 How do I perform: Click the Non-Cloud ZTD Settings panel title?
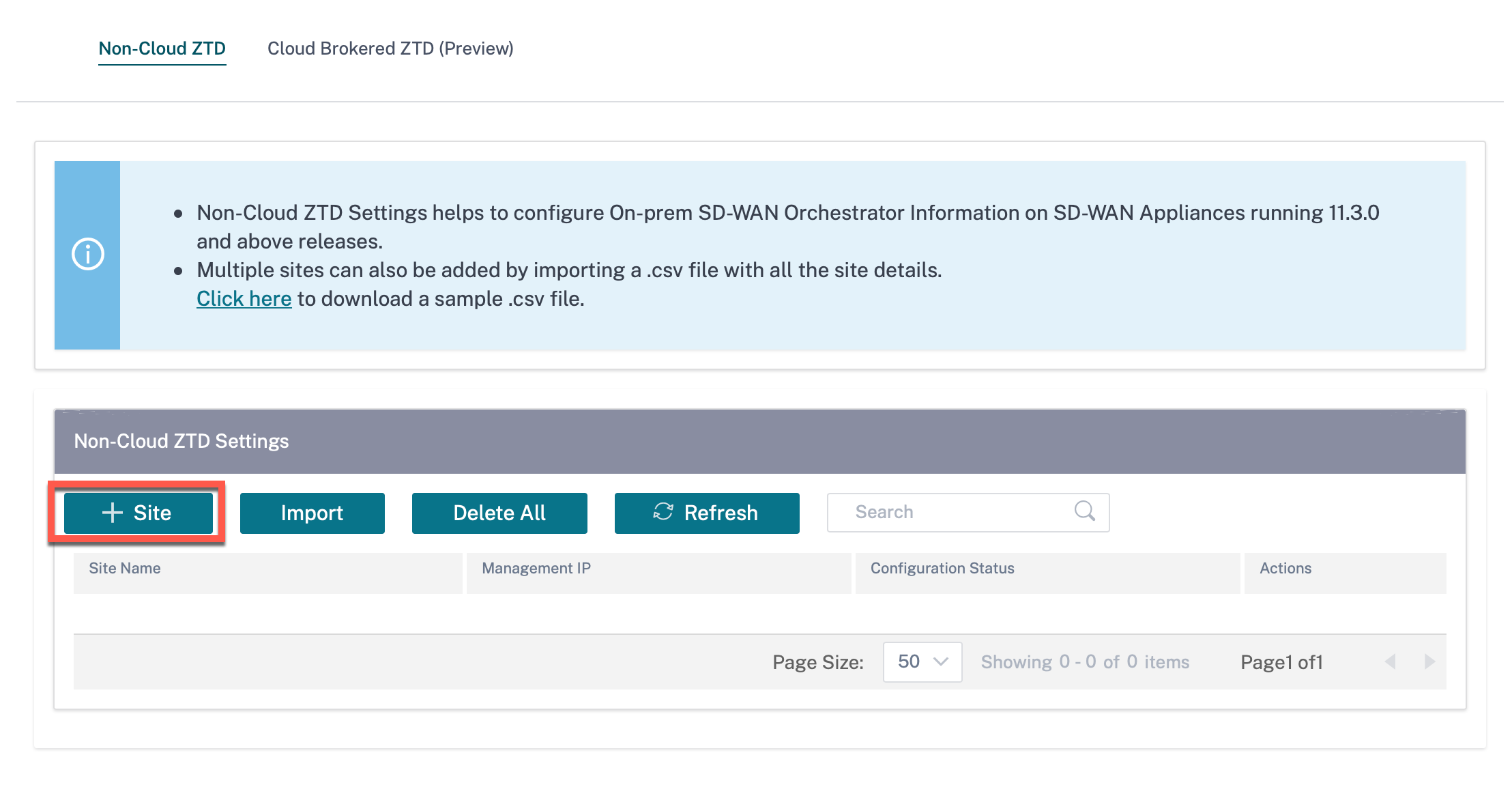click(181, 441)
